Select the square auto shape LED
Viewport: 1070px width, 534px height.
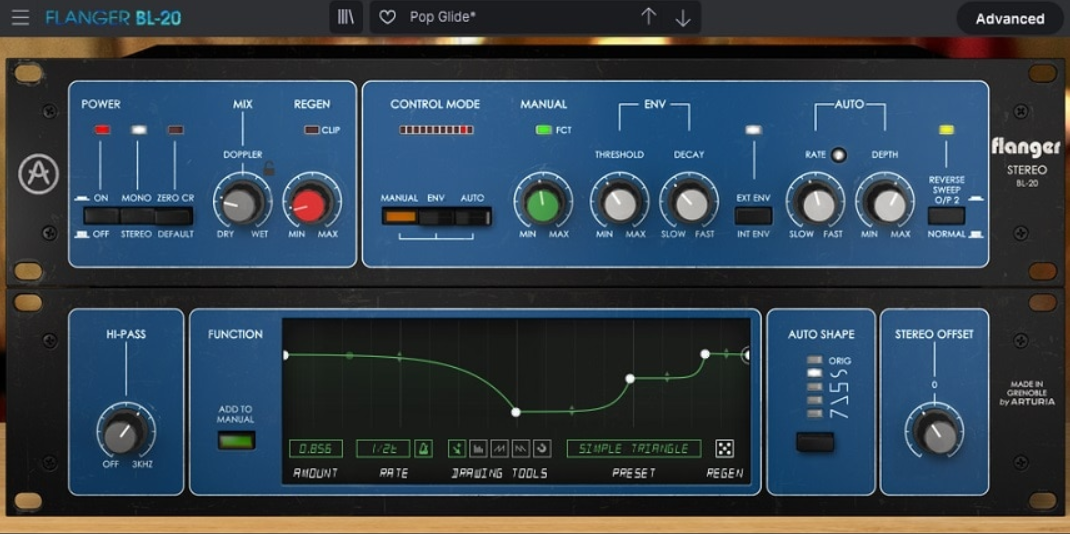point(814,387)
